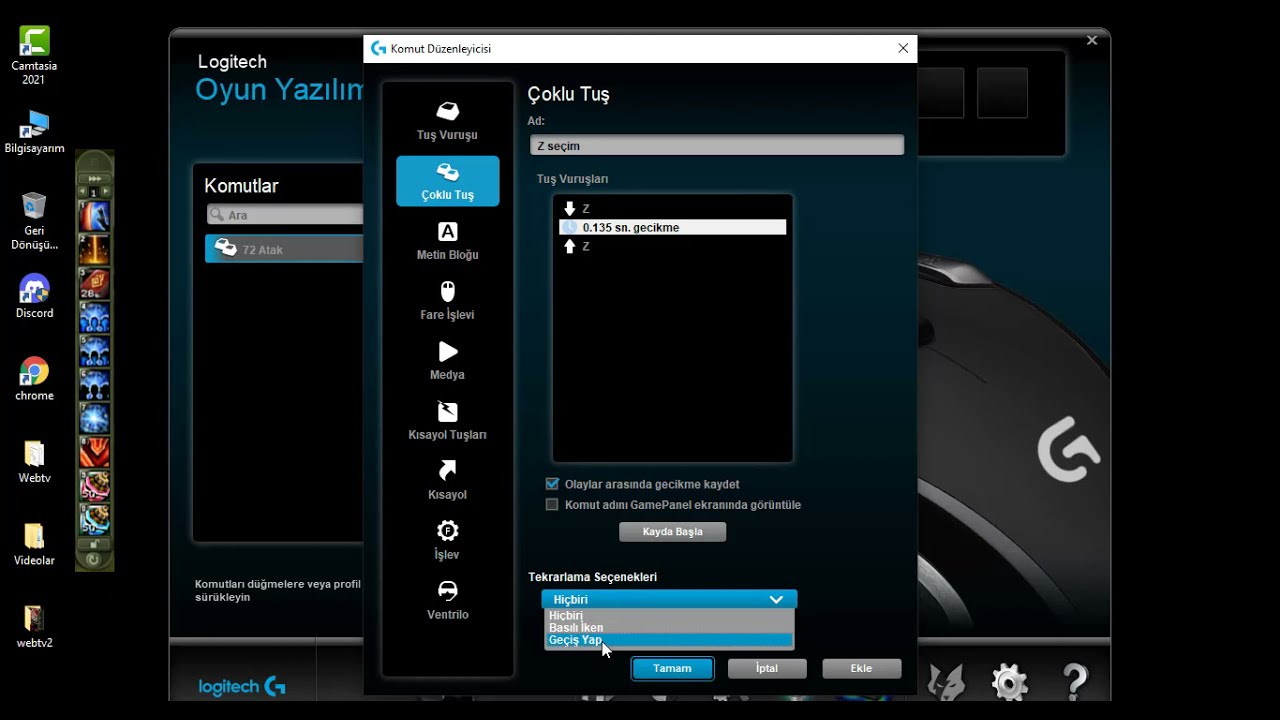Click the İptal cancel button

click(x=767, y=668)
